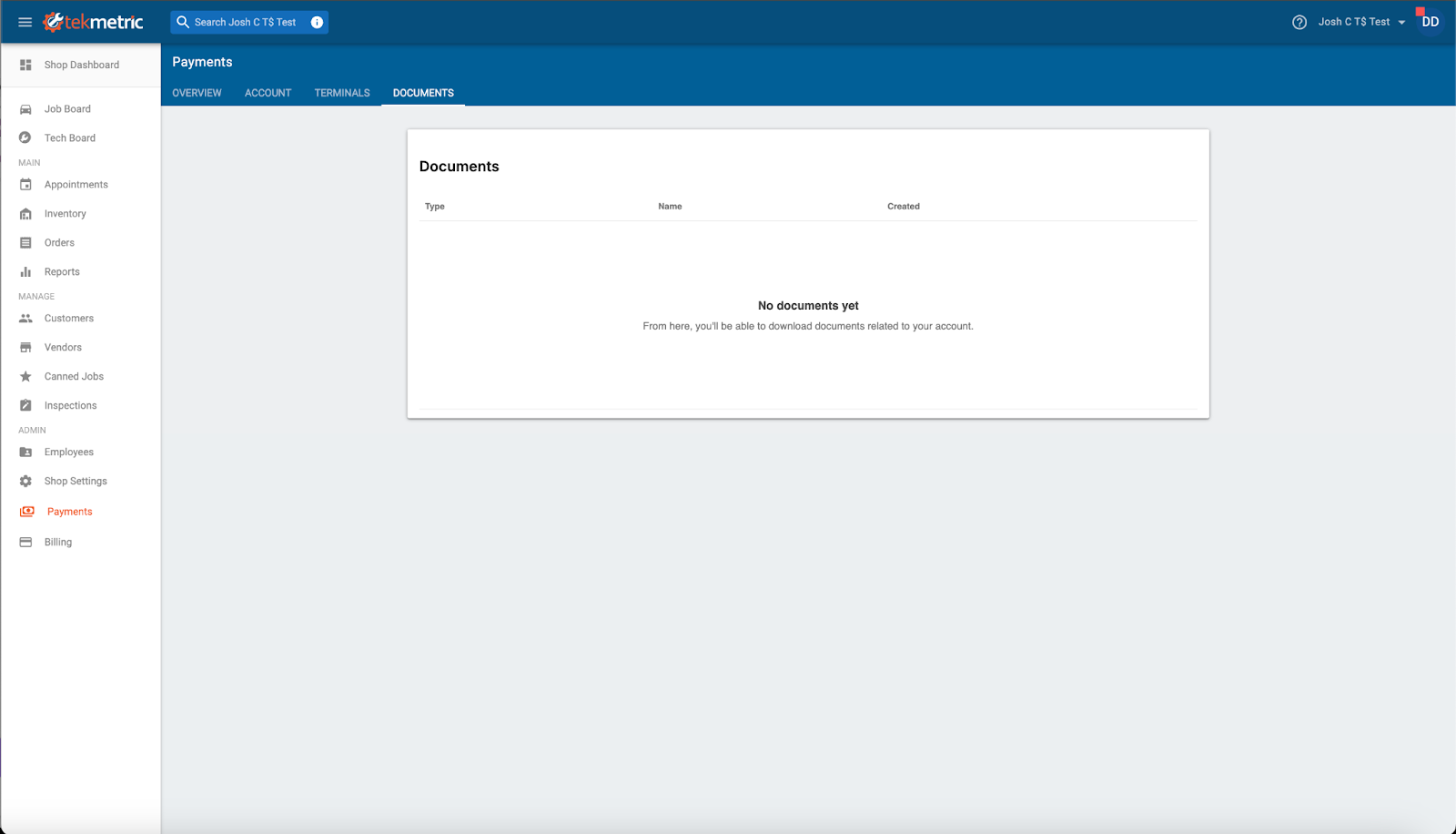The height and width of the screenshot is (834, 1456).
Task: Switch to the Account tab
Action: pyautogui.click(x=268, y=93)
